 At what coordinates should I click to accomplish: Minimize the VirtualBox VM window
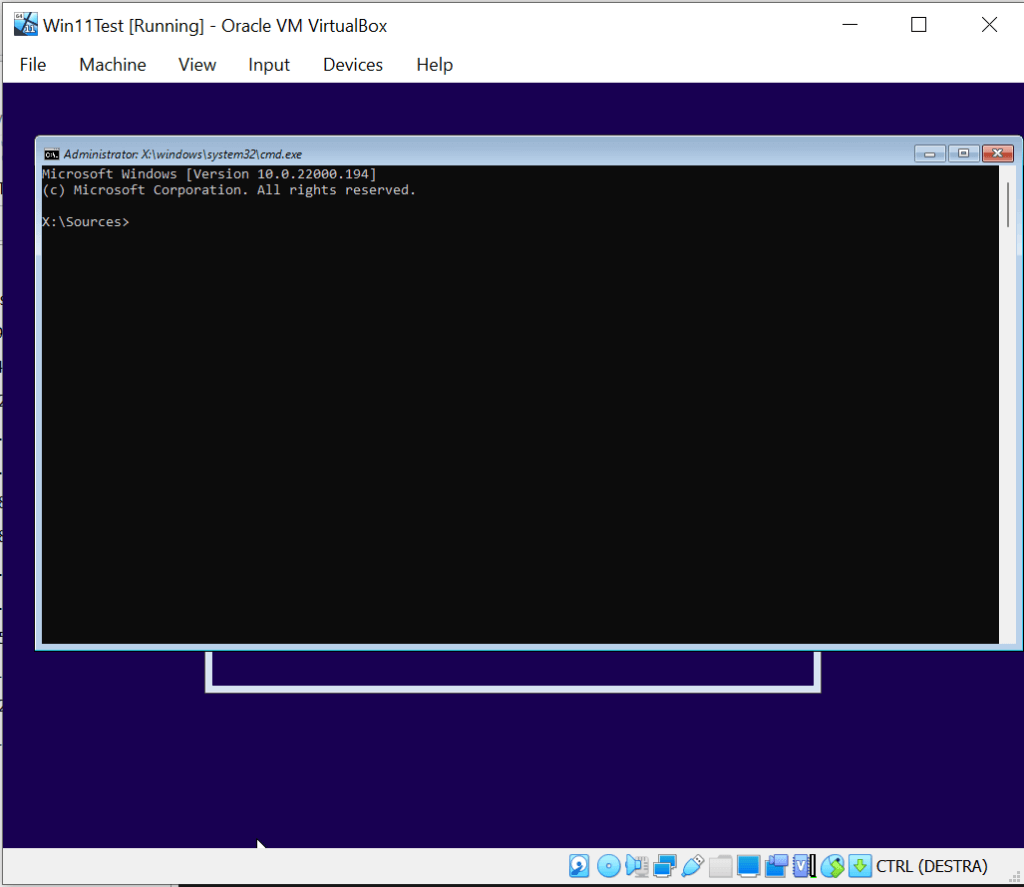(x=850, y=25)
